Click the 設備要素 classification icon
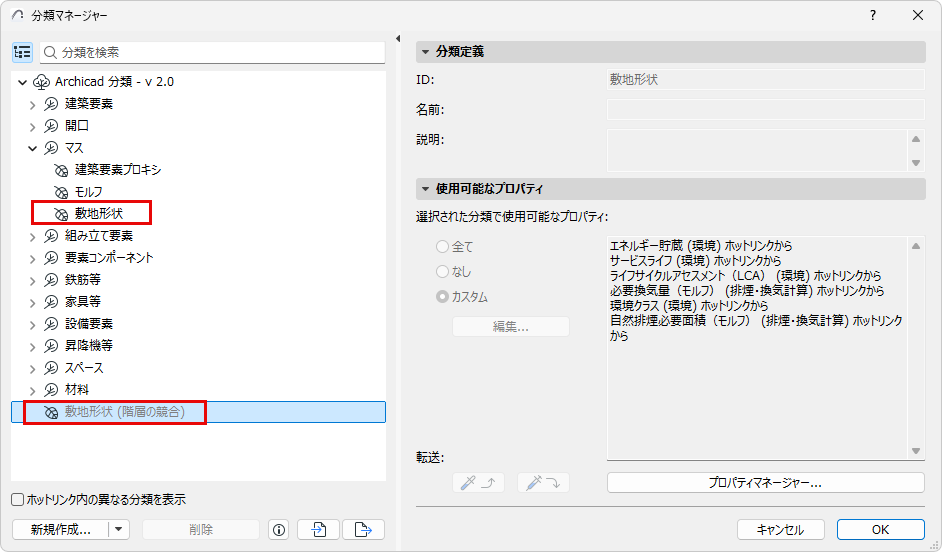The width and height of the screenshot is (942, 552). pyautogui.click(x=51, y=324)
